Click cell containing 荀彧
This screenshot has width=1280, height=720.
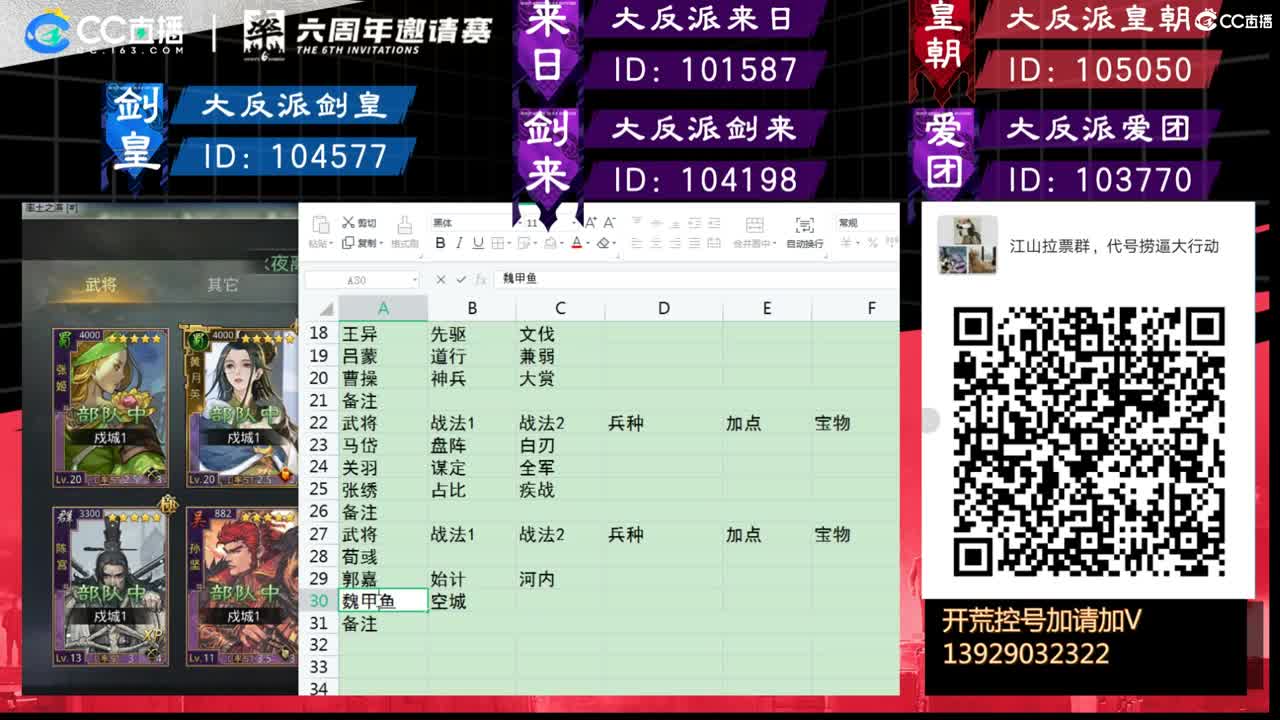(x=383, y=556)
